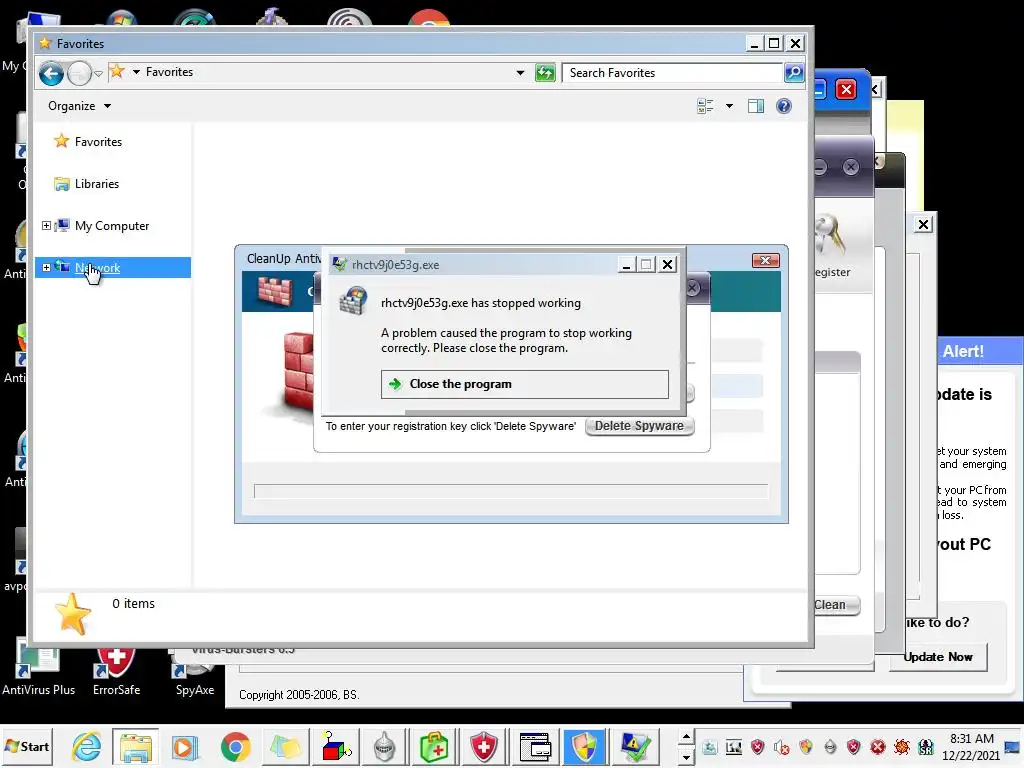Click the red bug tray icon
Screen dimensions: 1024x768
pos(902,746)
